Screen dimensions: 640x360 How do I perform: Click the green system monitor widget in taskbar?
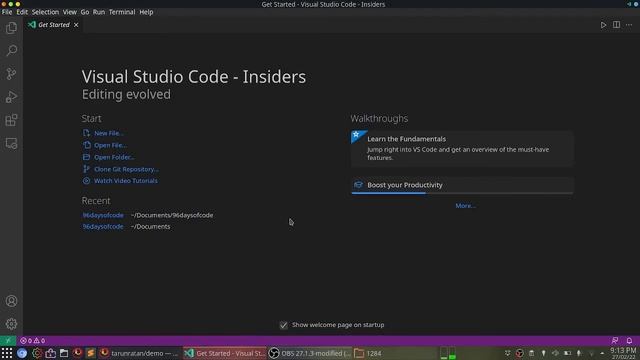tap(448, 353)
